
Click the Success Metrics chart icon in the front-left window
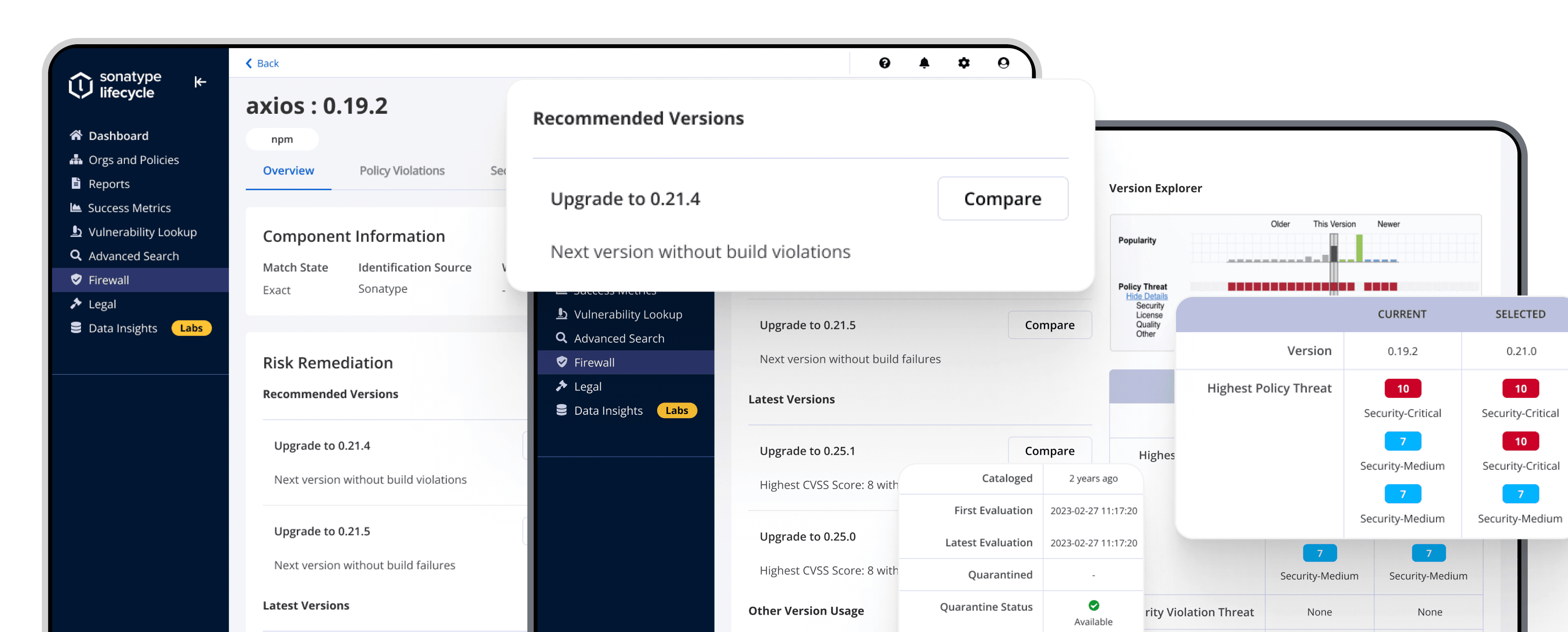click(75, 207)
